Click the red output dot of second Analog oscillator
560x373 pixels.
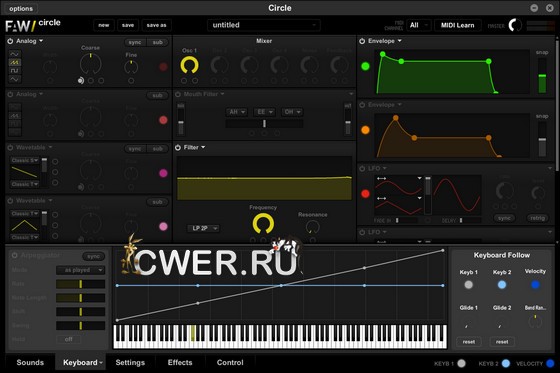click(x=163, y=120)
